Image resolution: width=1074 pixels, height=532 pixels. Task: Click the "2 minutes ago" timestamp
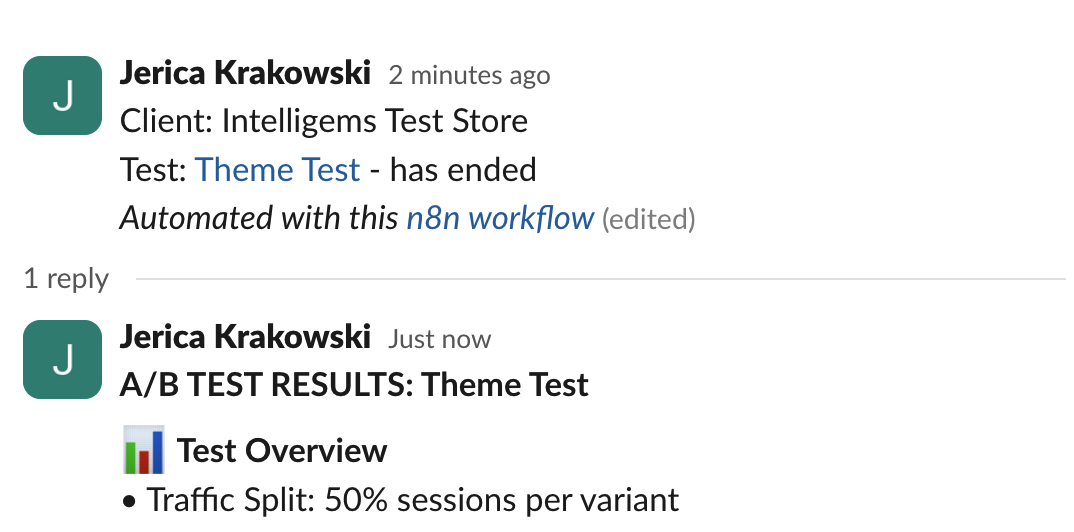469,75
